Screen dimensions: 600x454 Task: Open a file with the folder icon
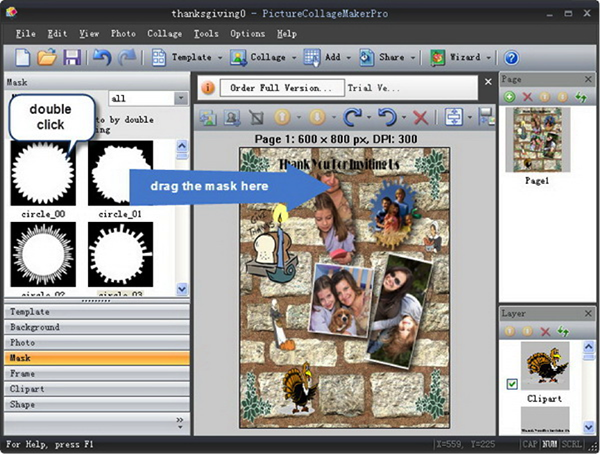(47, 58)
